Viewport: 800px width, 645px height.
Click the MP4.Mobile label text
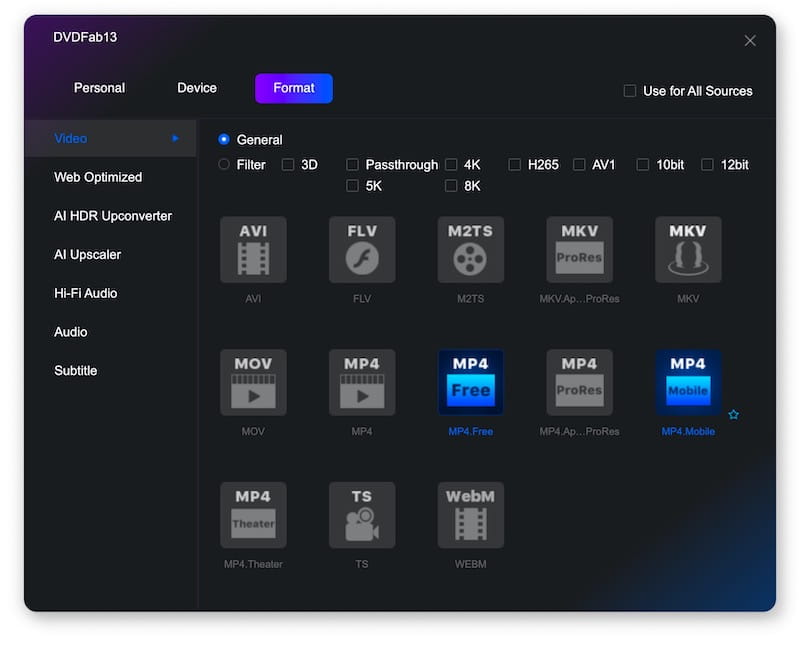pos(688,432)
